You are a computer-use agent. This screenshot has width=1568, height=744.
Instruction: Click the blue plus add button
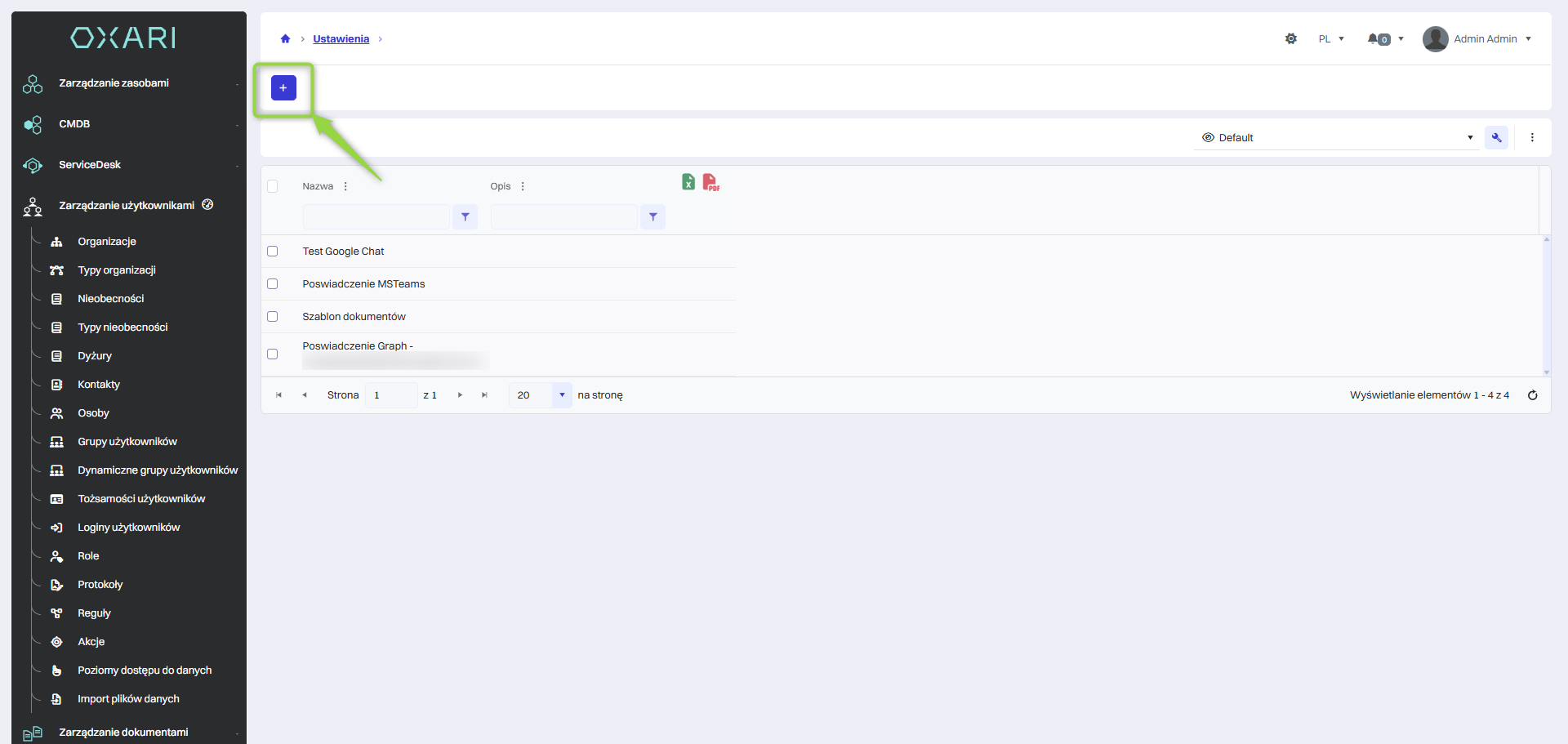click(x=283, y=88)
